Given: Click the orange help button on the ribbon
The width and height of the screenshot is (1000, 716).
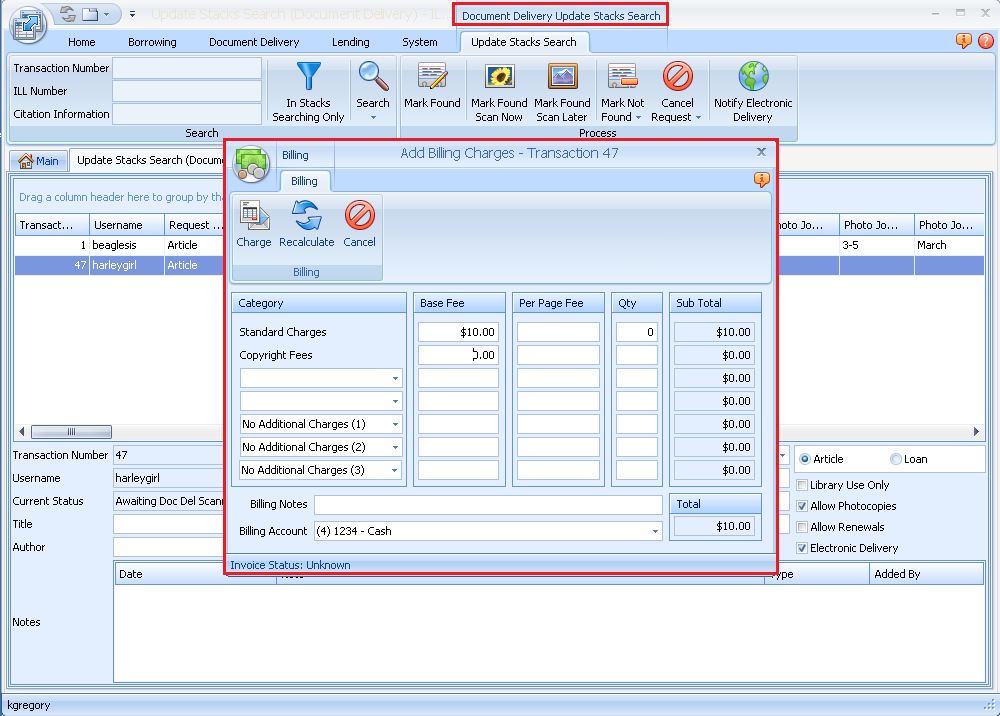Looking at the screenshot, I should click(963, 41).
